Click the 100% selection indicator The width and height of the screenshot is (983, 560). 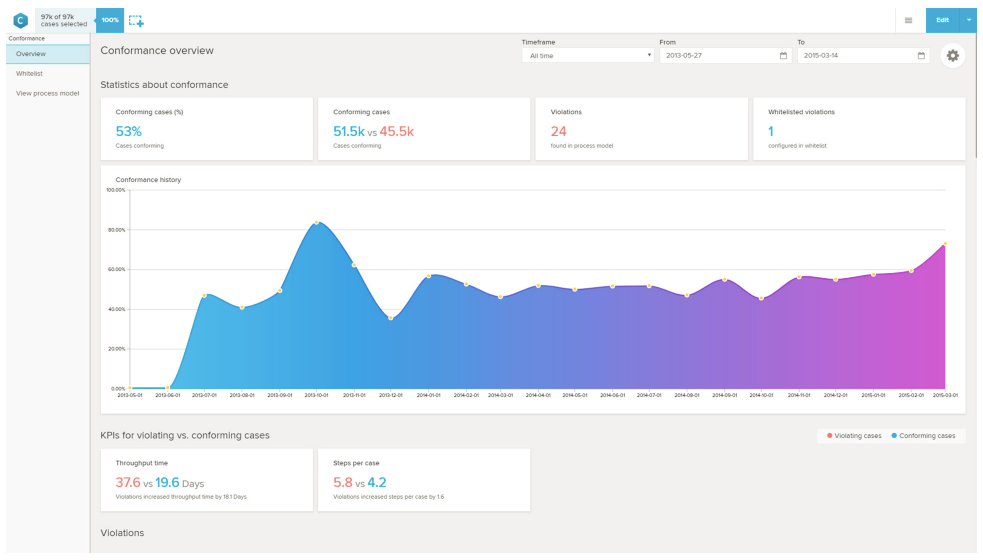point(110,20)
